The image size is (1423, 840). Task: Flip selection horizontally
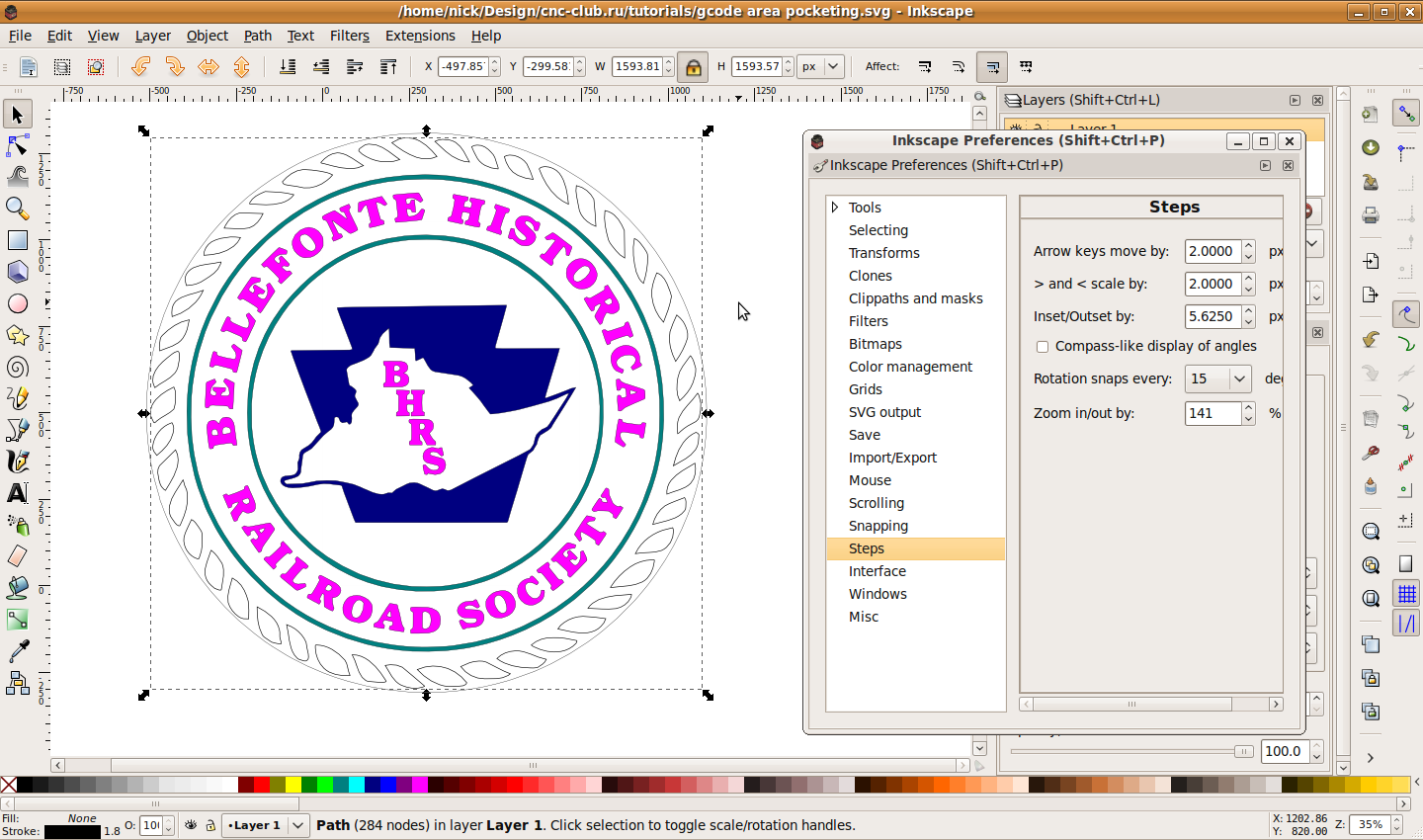[209, 66]
